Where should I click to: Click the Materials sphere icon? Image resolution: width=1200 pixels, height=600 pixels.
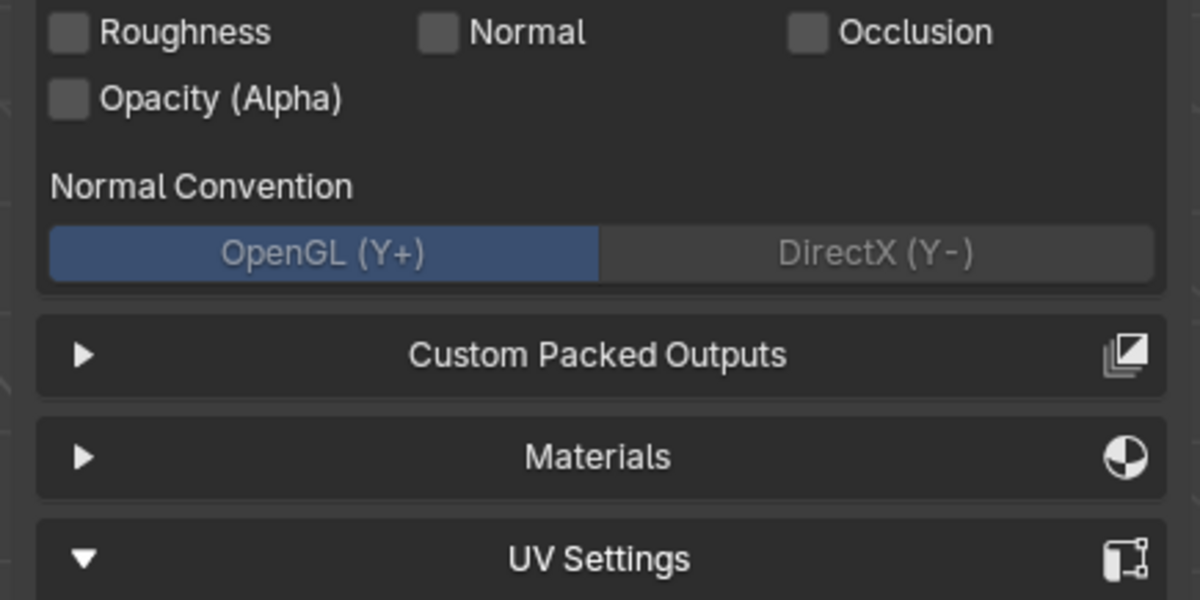pos(1125,458)
